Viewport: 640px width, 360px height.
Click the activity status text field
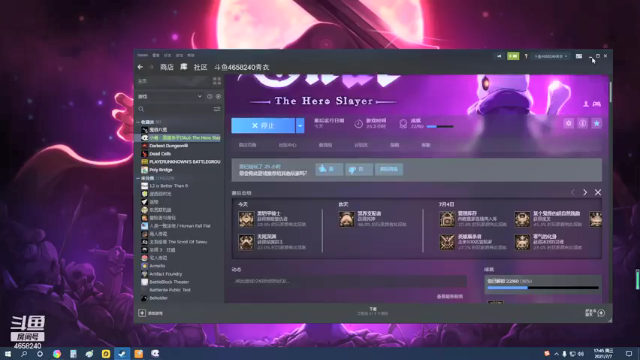pos(349,281)
